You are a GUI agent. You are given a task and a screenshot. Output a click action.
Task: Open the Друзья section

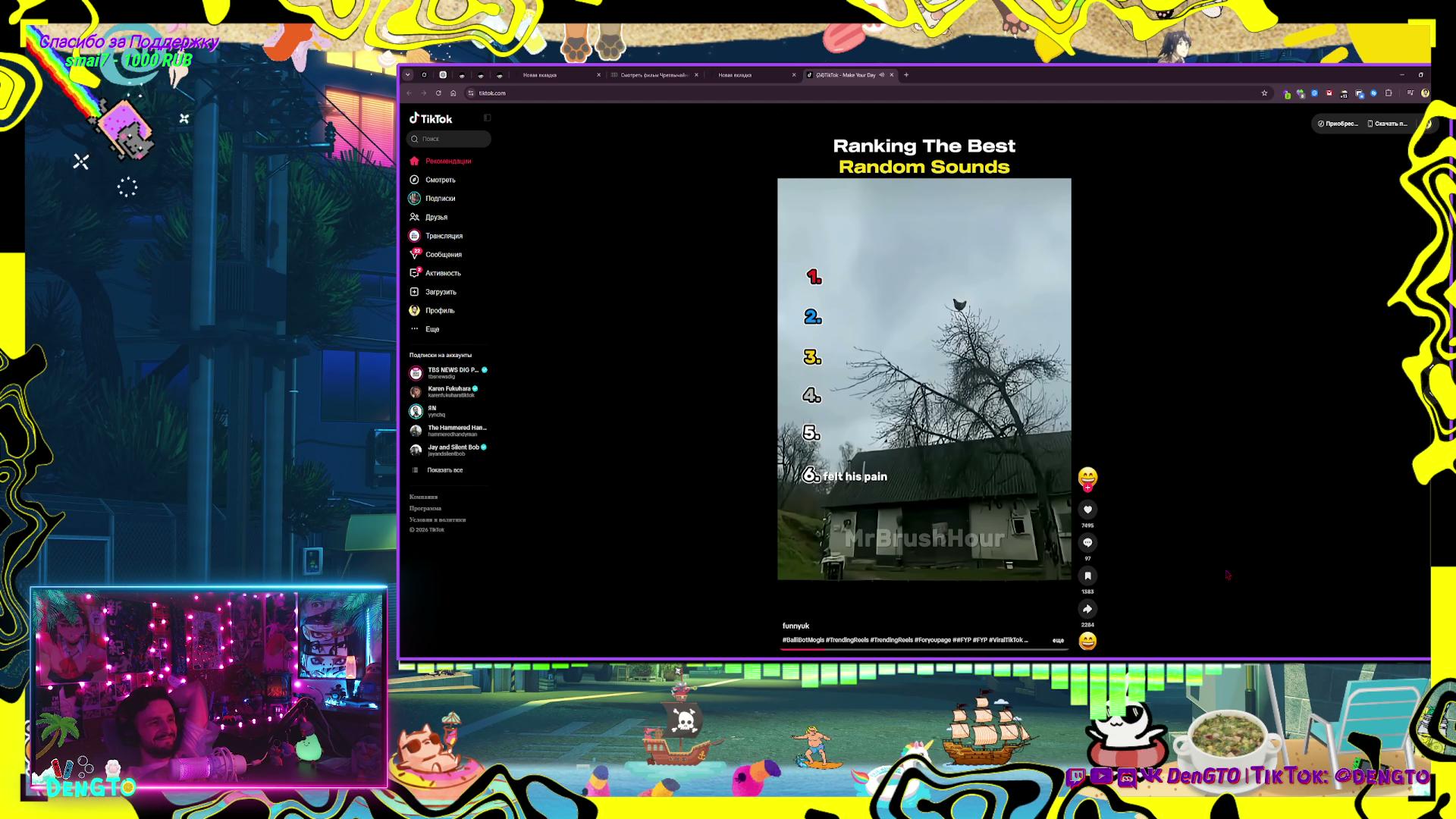[429, 217]
